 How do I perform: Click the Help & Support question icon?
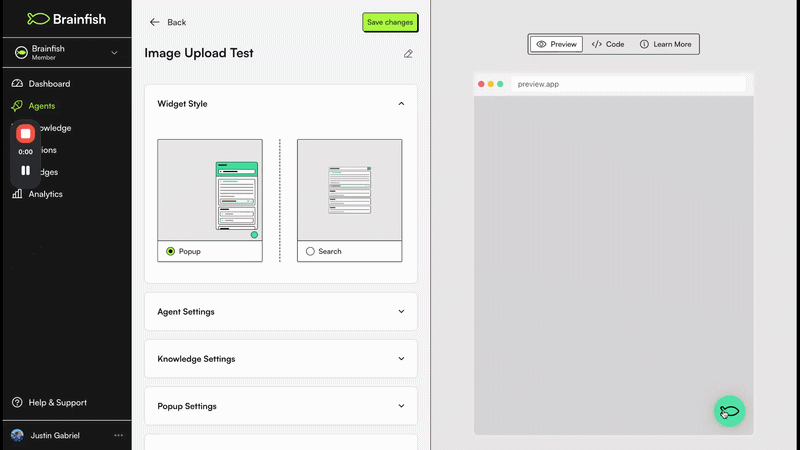[17, 402]
